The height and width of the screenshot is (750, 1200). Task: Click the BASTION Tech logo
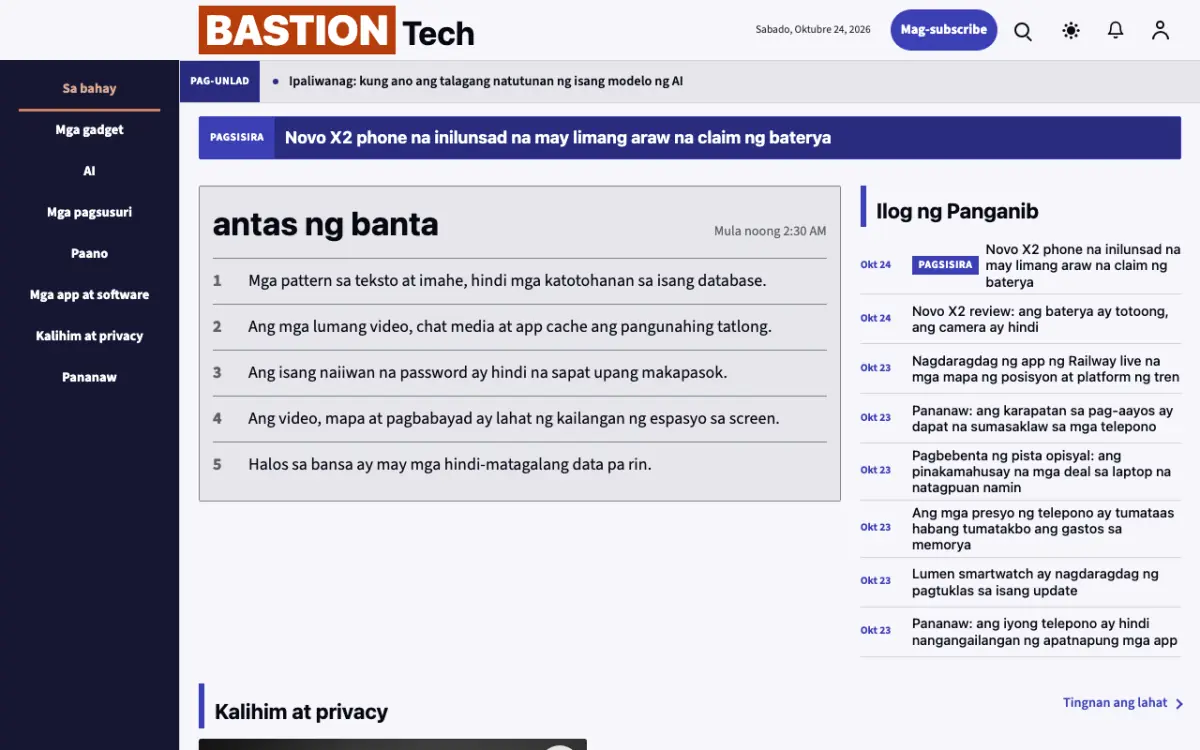(x=337, y=30)
